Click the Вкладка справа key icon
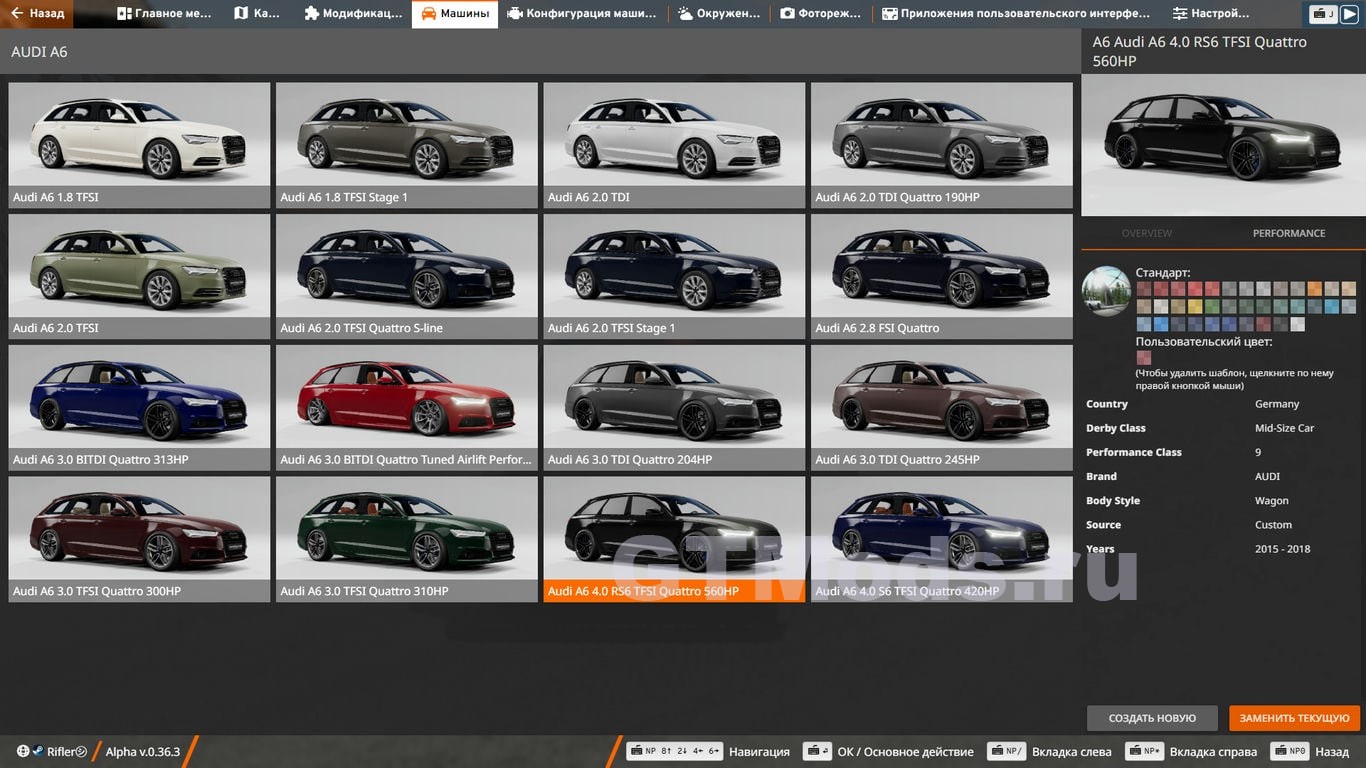Viewport: 1366px width, 768px height. tap(1144, 751)
